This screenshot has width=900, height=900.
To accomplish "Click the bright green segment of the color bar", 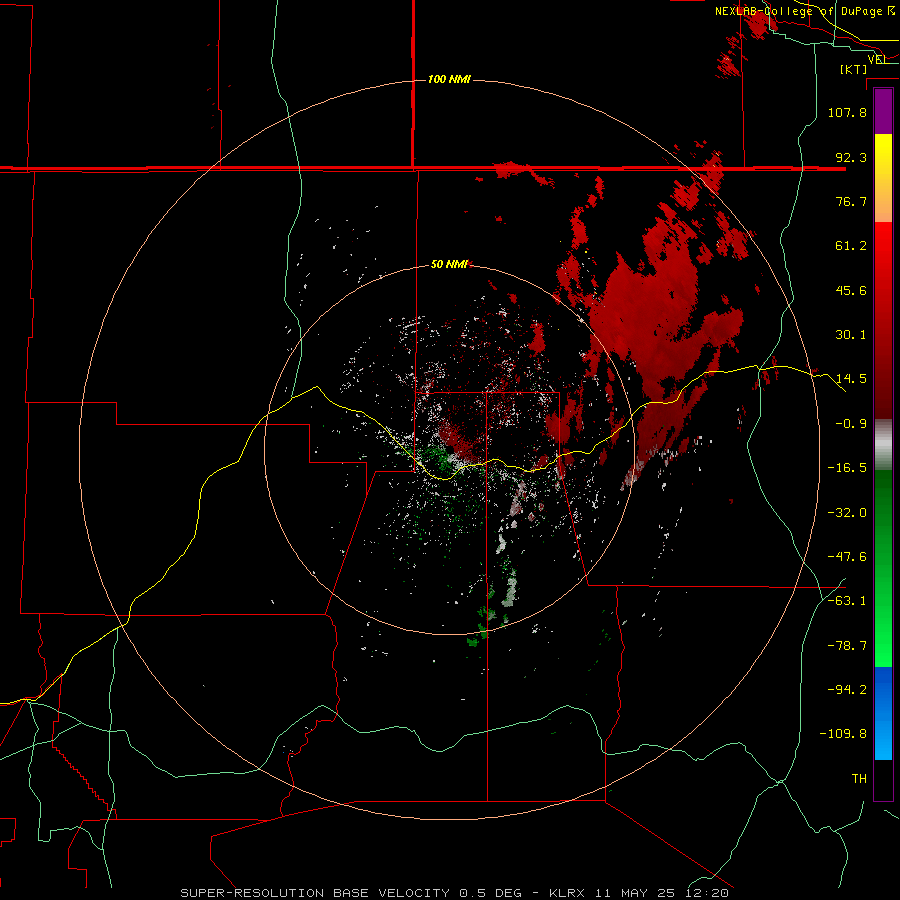I will tap(883, 568).
